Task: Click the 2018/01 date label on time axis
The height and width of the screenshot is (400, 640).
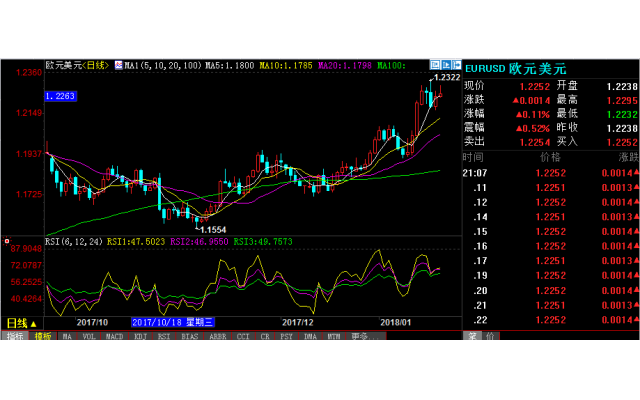Action: coord(396,322)
